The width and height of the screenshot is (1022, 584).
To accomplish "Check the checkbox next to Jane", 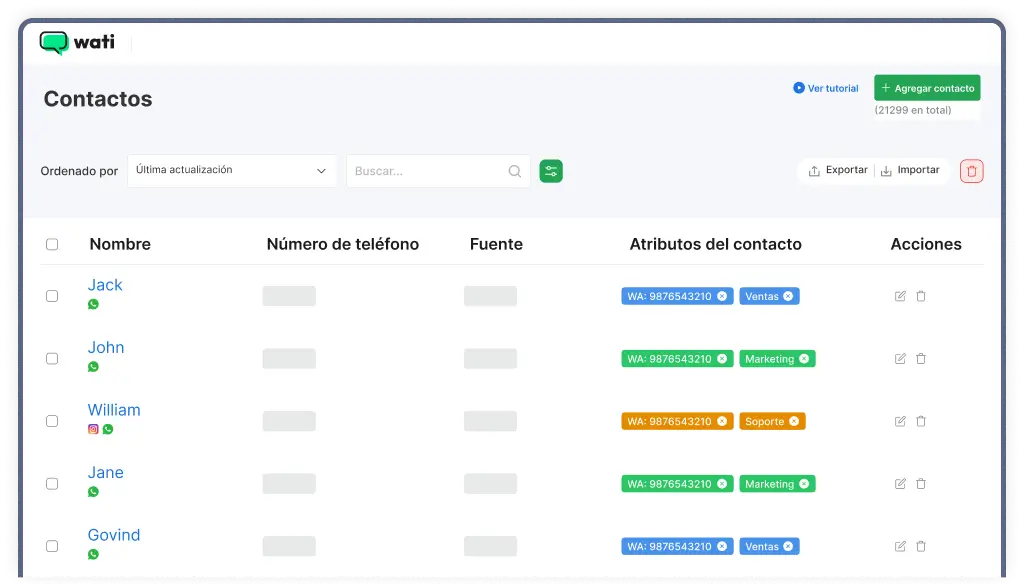I will [52, 483].
